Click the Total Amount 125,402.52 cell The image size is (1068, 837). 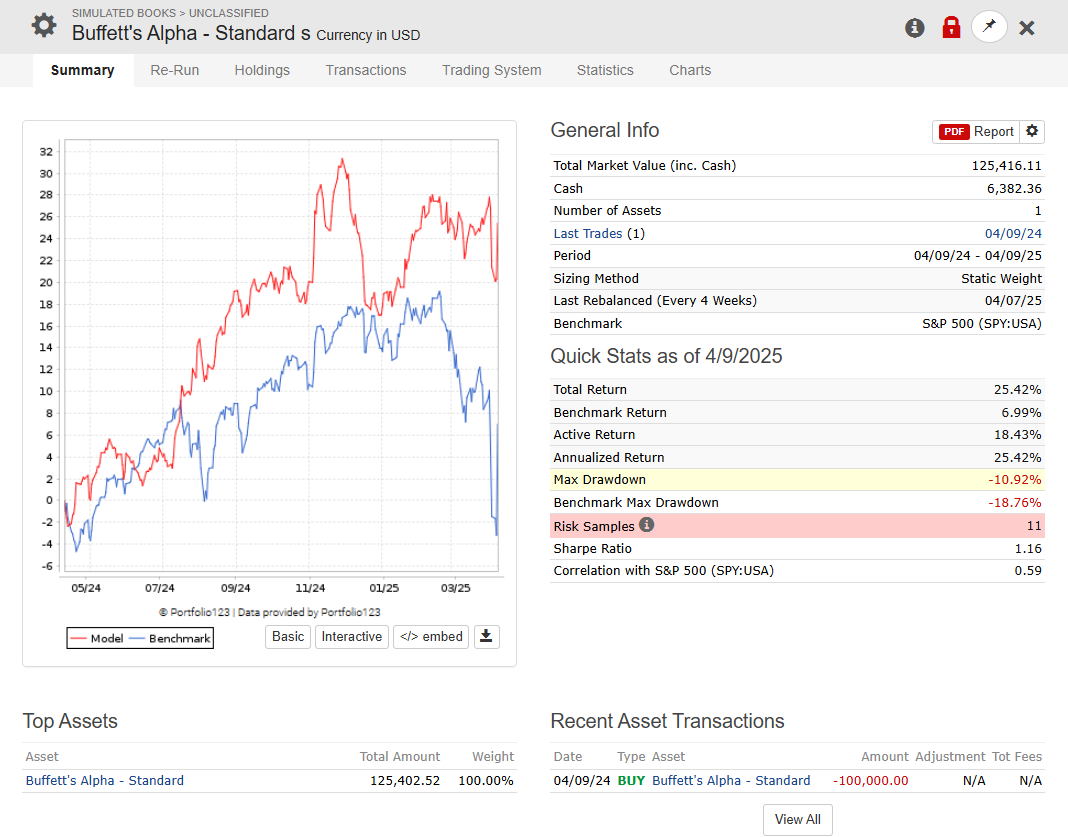(405, 780)
